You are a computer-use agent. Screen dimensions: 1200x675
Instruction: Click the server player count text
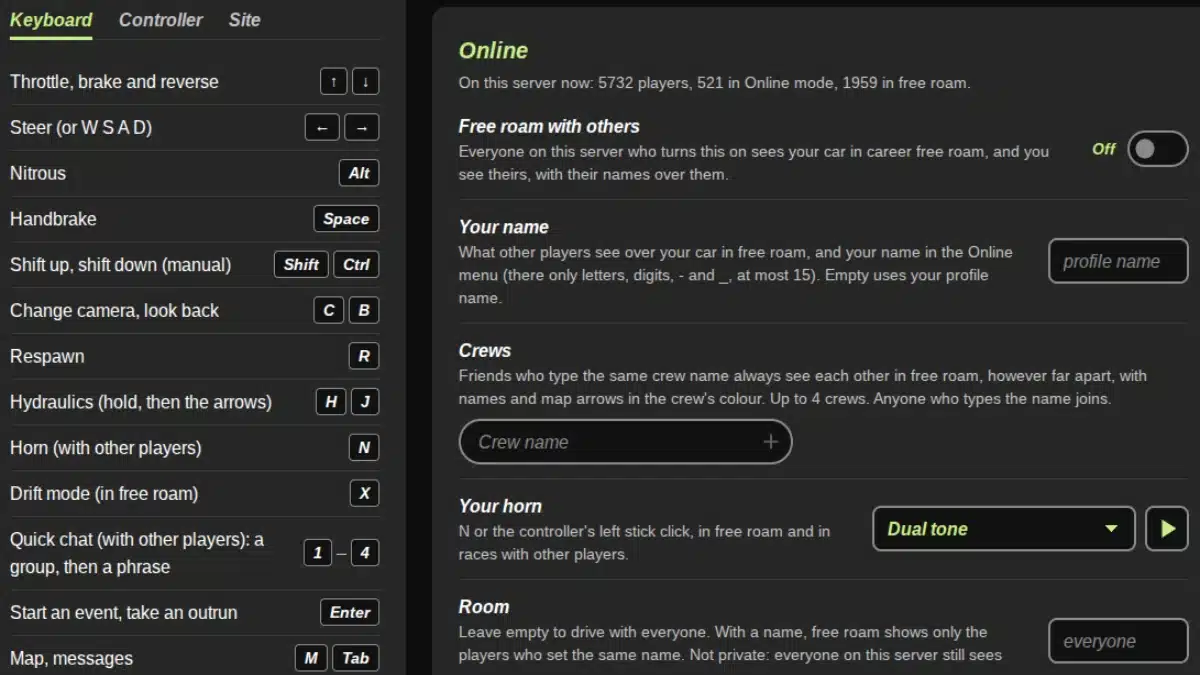click(714, 83)
